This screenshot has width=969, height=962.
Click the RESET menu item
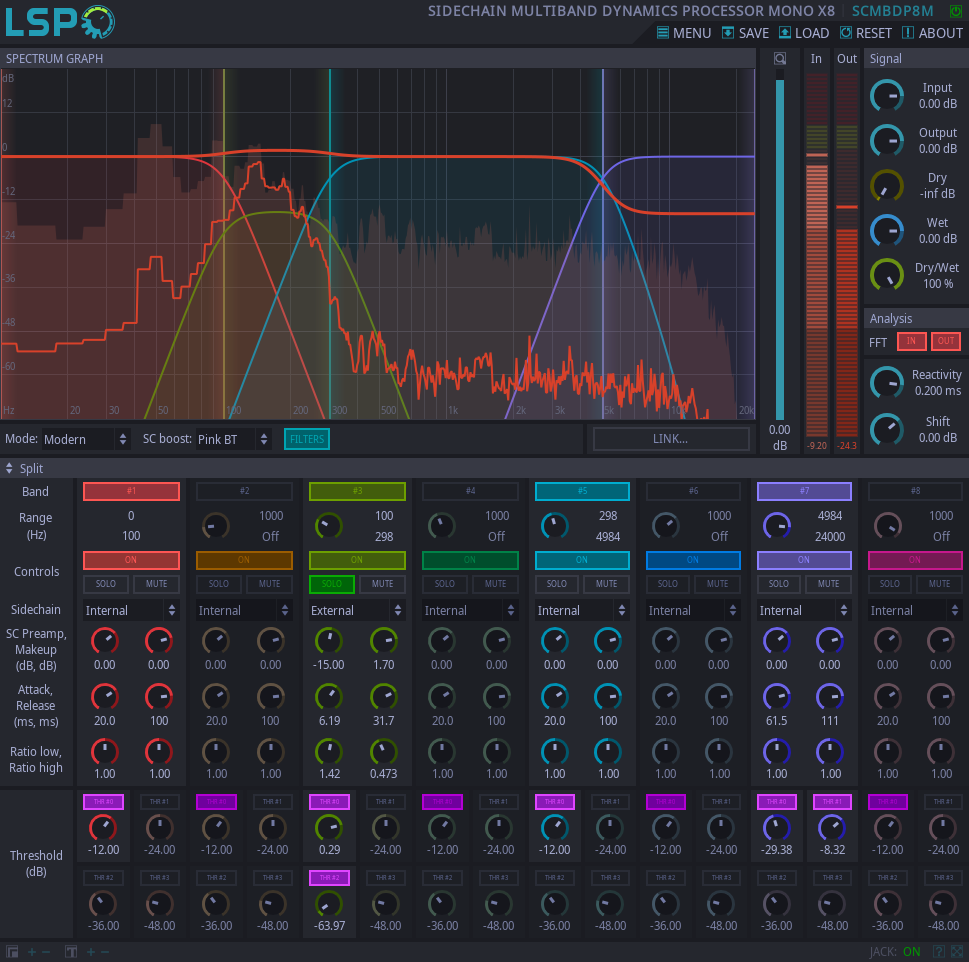[865, 33]
